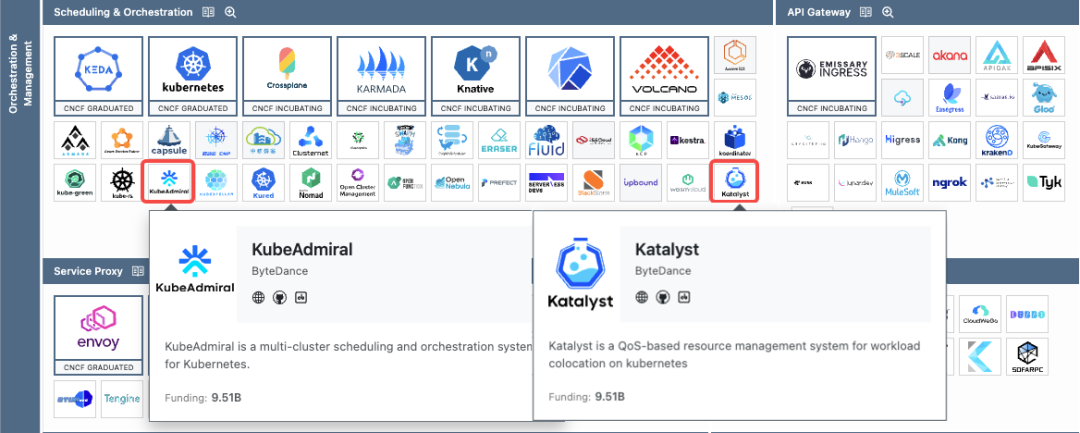This screenshot has height=433, width=1080.
Task: Select the ngrok tile
Action: [x=950, y=182]
